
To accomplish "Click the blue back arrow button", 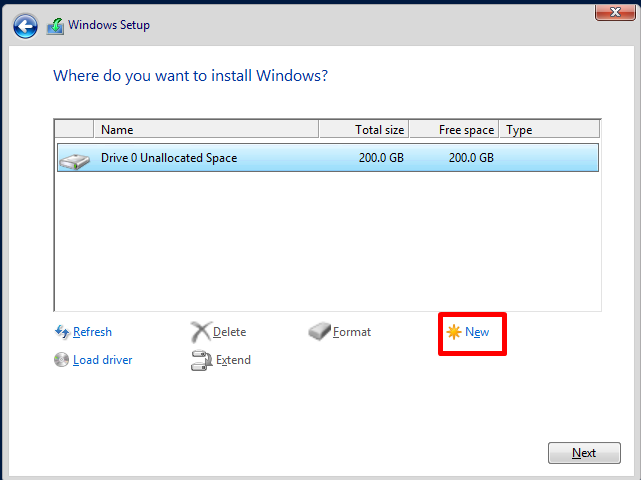I will [x=26, y=26].
